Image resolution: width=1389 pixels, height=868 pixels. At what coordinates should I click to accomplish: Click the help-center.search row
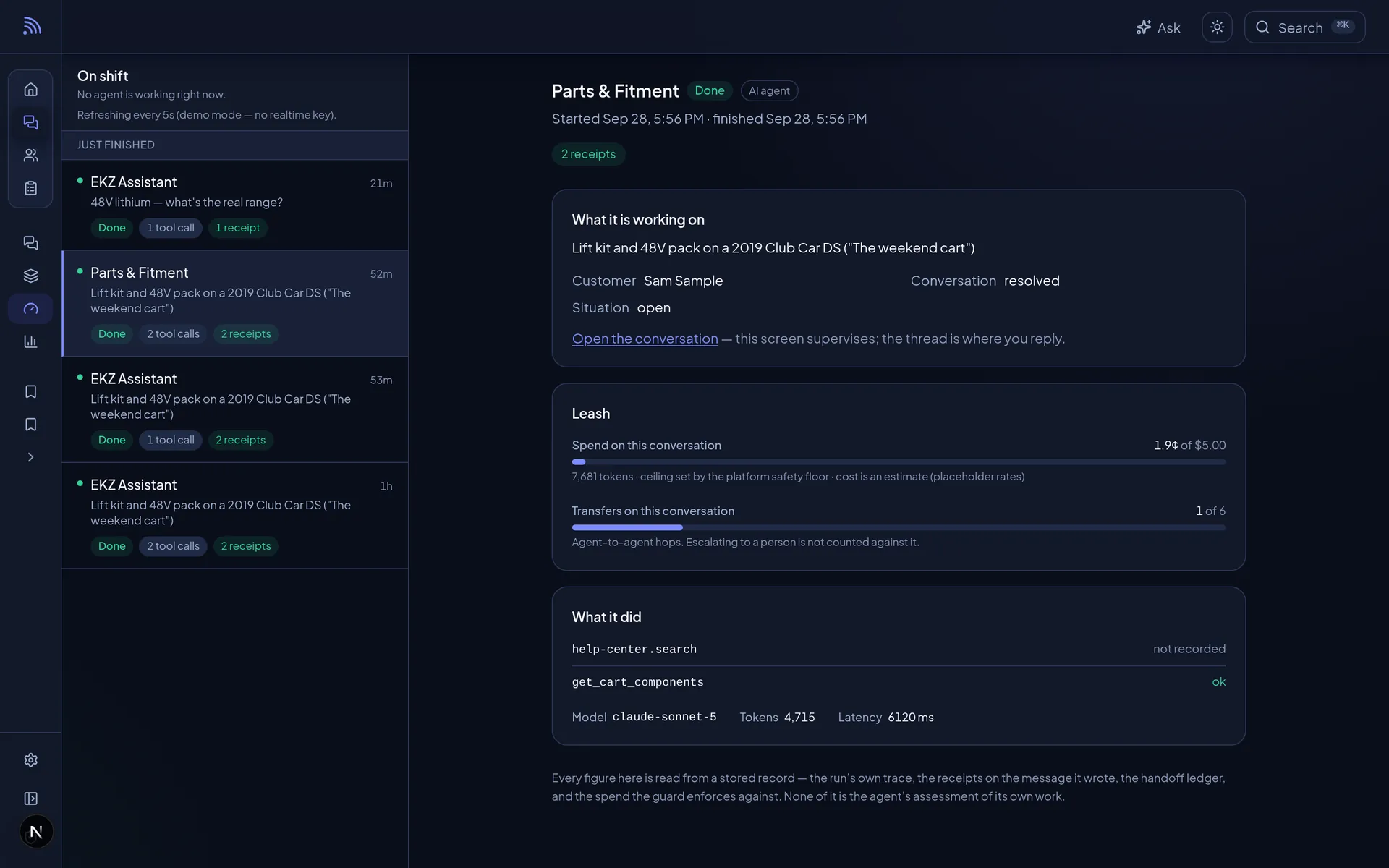(x=899, y=650)
